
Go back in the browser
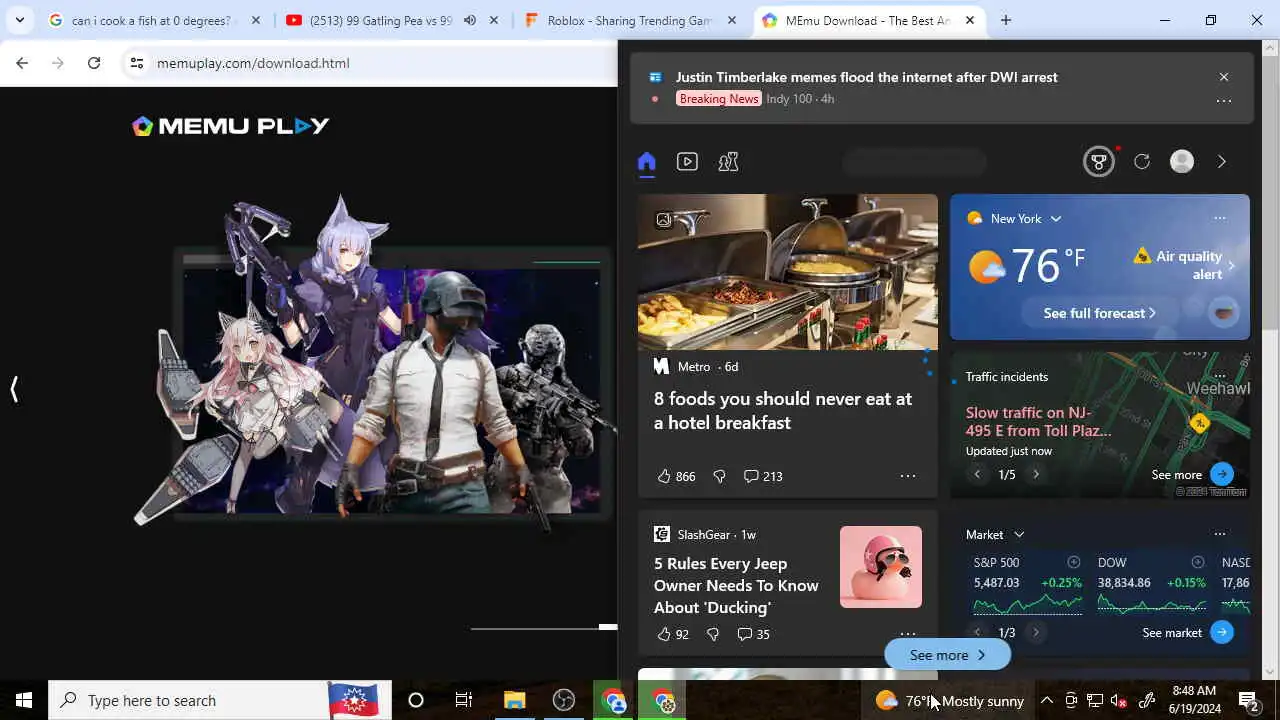[x=22, y=63]
